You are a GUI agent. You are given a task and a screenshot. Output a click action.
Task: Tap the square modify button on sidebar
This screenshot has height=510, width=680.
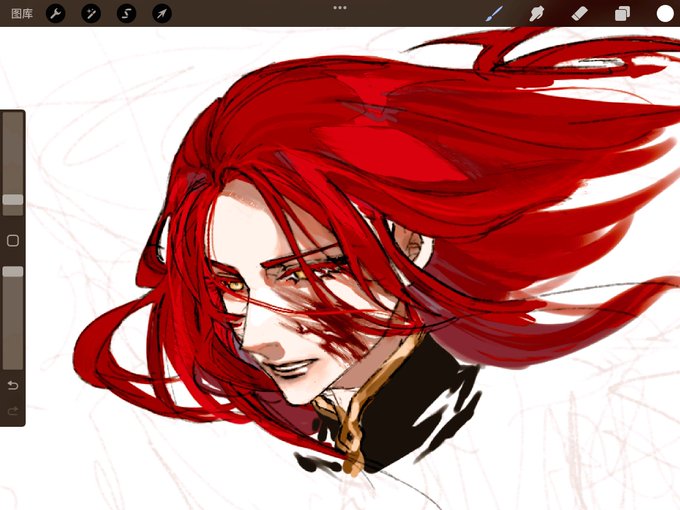[13, 241]
